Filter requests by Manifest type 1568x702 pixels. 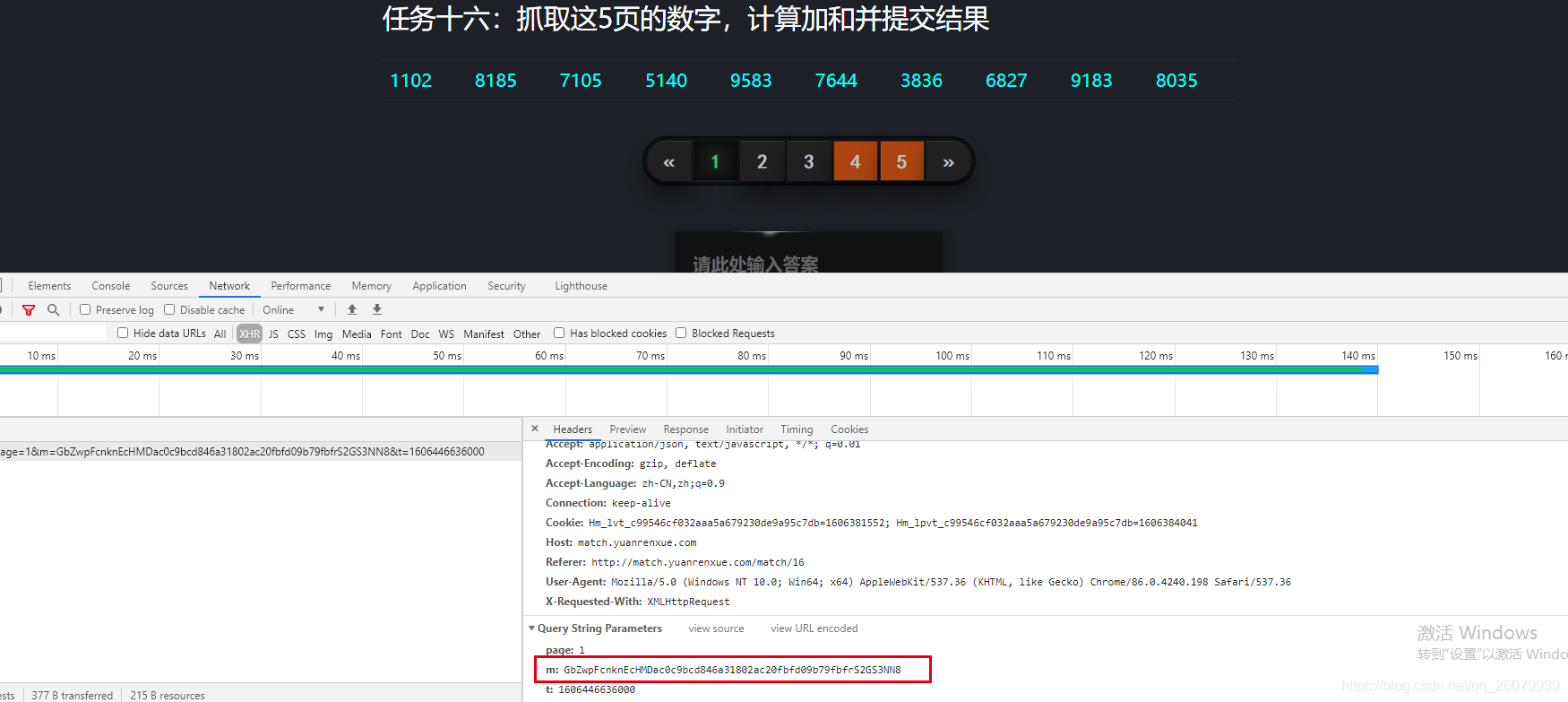[484, 334]
